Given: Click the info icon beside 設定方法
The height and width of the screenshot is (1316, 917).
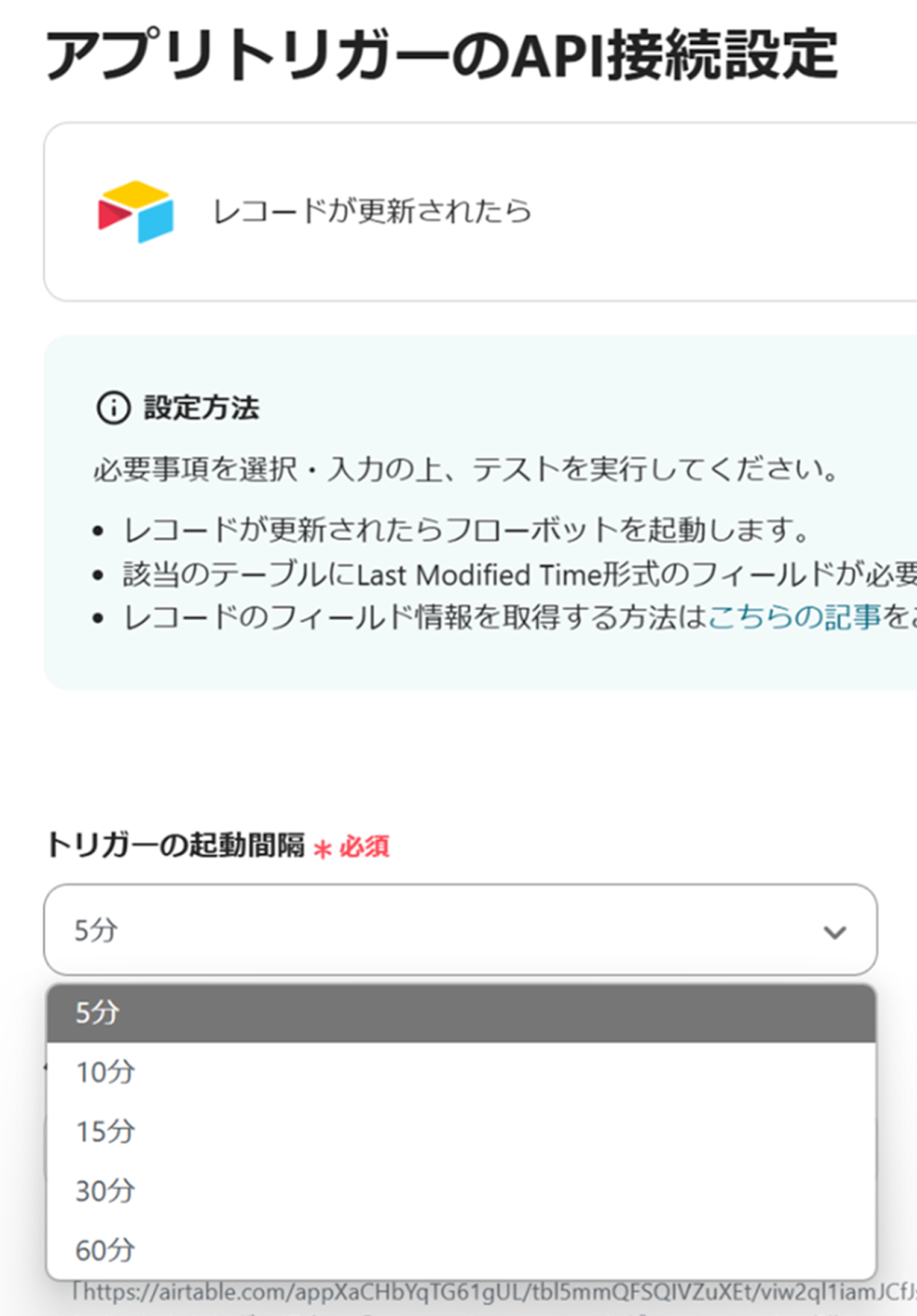Looking at the screenshot, I should click(x=113, y=407).
